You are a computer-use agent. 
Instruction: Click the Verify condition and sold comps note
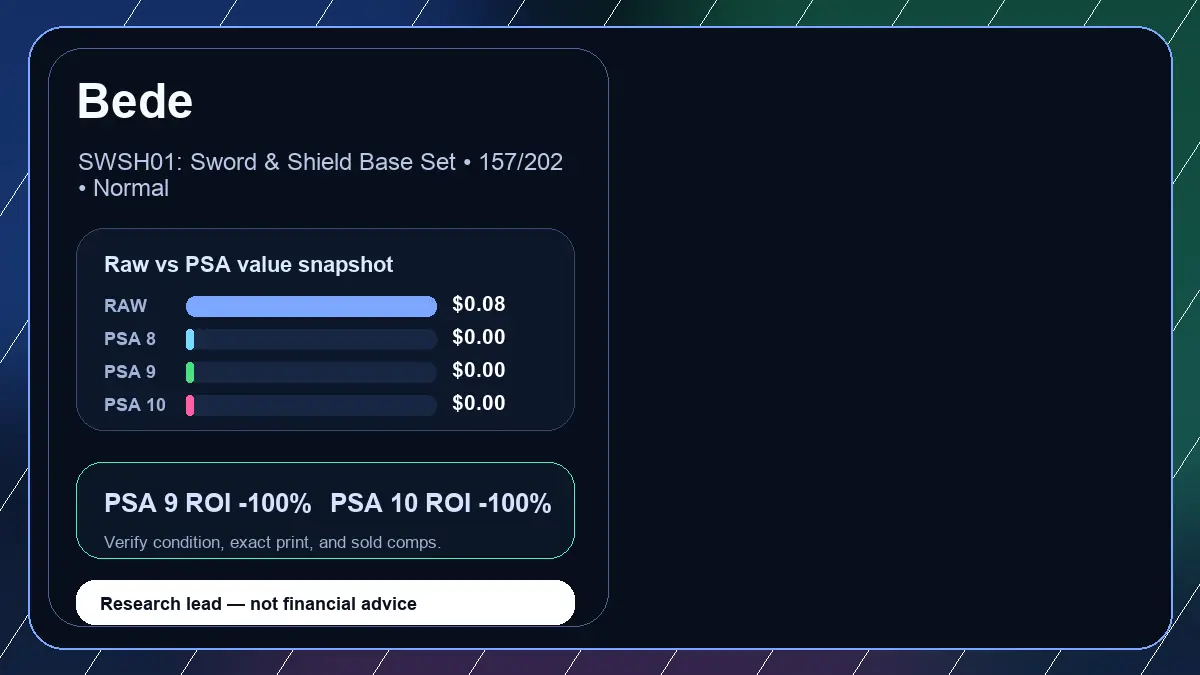272,542
